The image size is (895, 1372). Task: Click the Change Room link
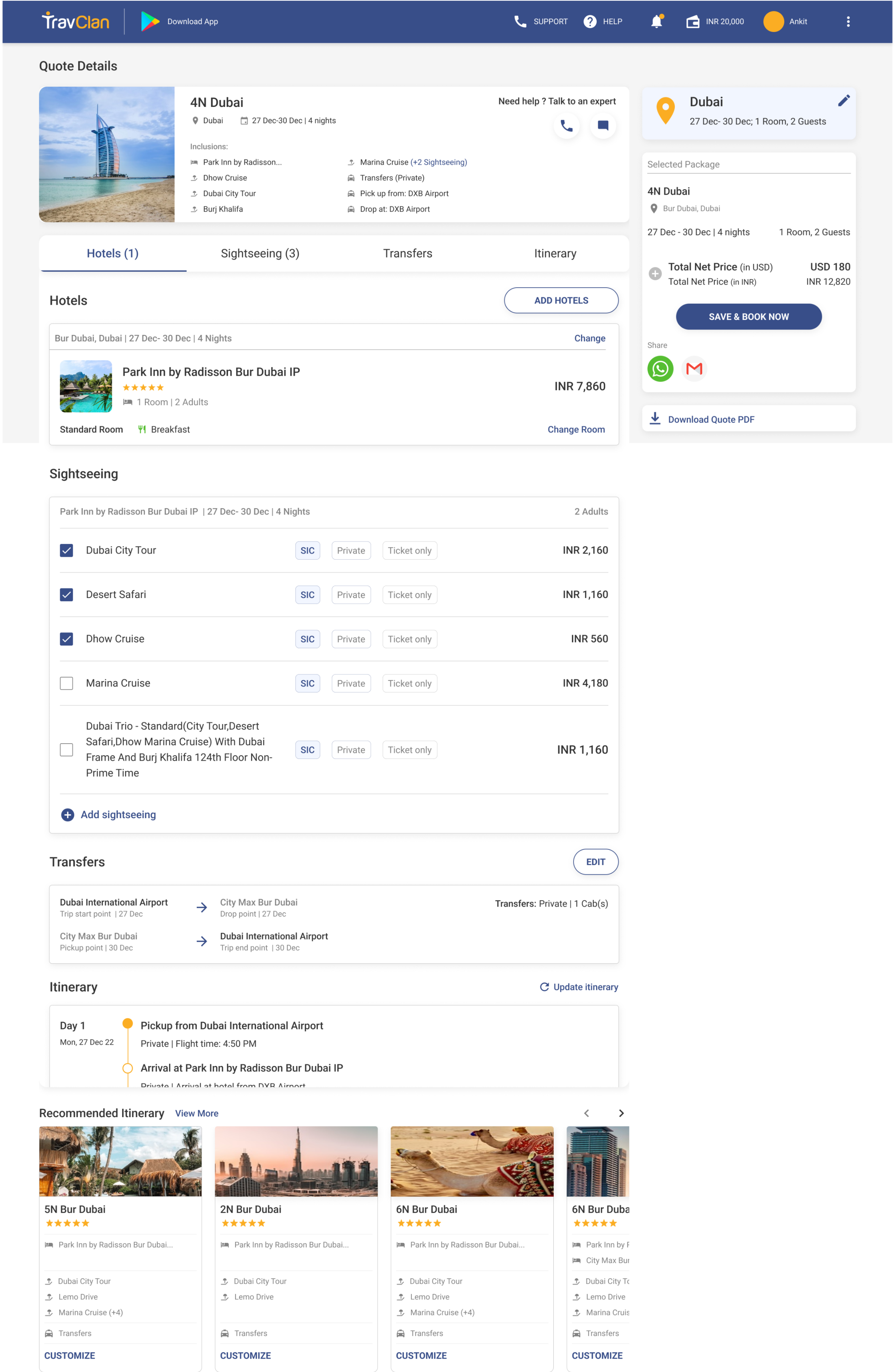click(x=576, y=430)
